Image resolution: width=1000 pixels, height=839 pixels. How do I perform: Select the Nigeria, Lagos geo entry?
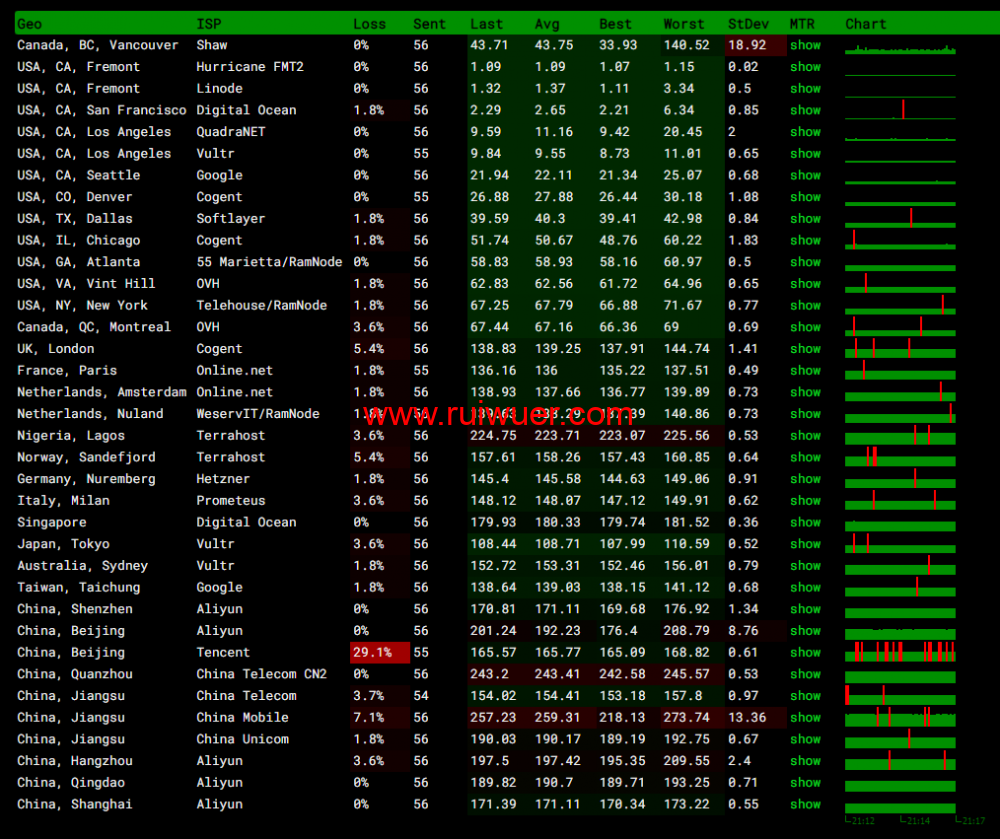click(71, 436)
